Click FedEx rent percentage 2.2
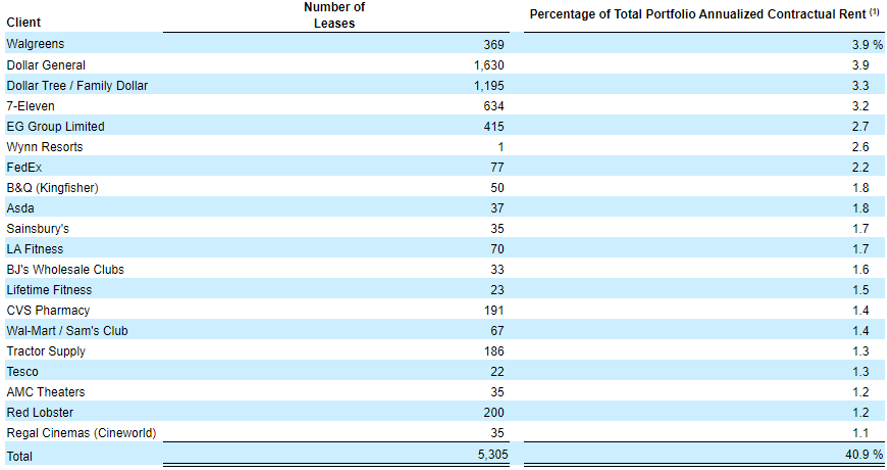887x470 pixels. tap(860, 167)
